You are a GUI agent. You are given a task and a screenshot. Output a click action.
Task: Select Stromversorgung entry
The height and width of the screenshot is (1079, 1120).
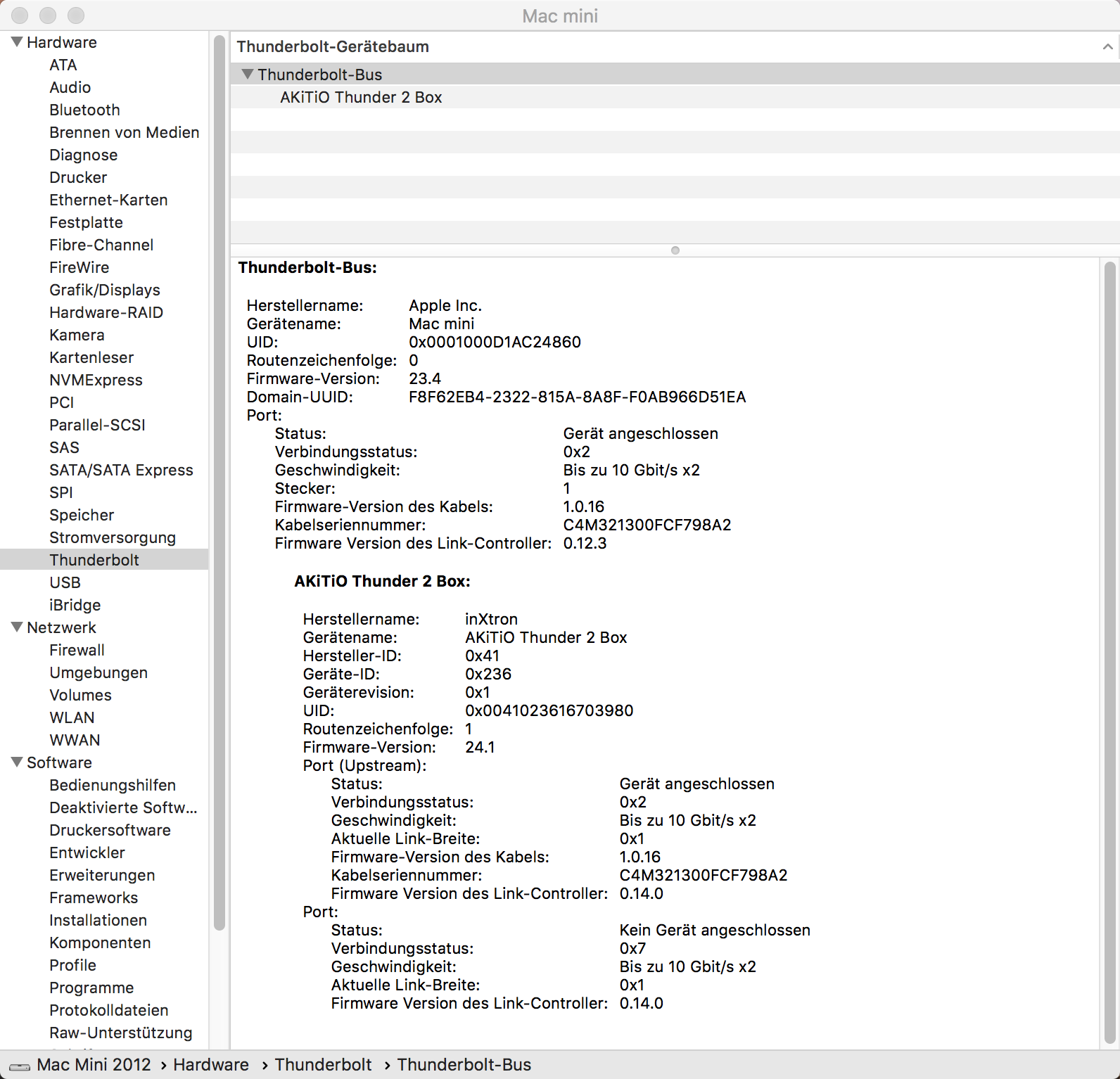coord(113,537)
